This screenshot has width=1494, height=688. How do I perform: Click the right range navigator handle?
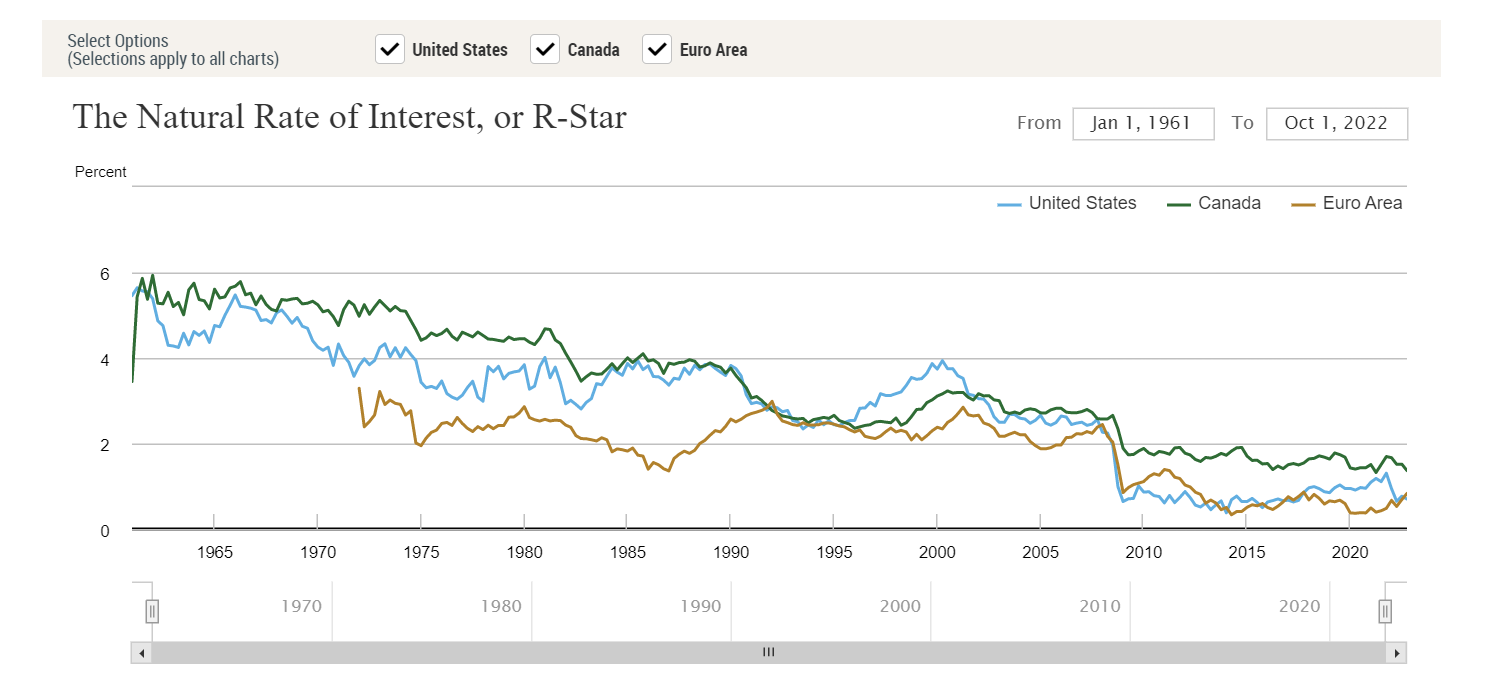click(x=1385, y=610)
